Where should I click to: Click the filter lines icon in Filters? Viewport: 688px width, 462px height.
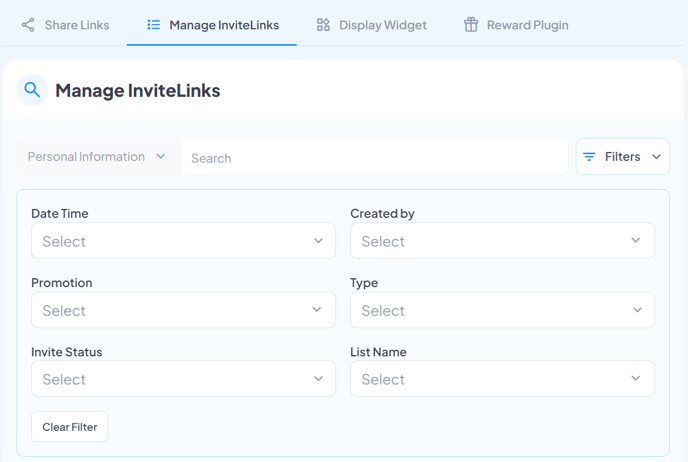click(589, 157)
